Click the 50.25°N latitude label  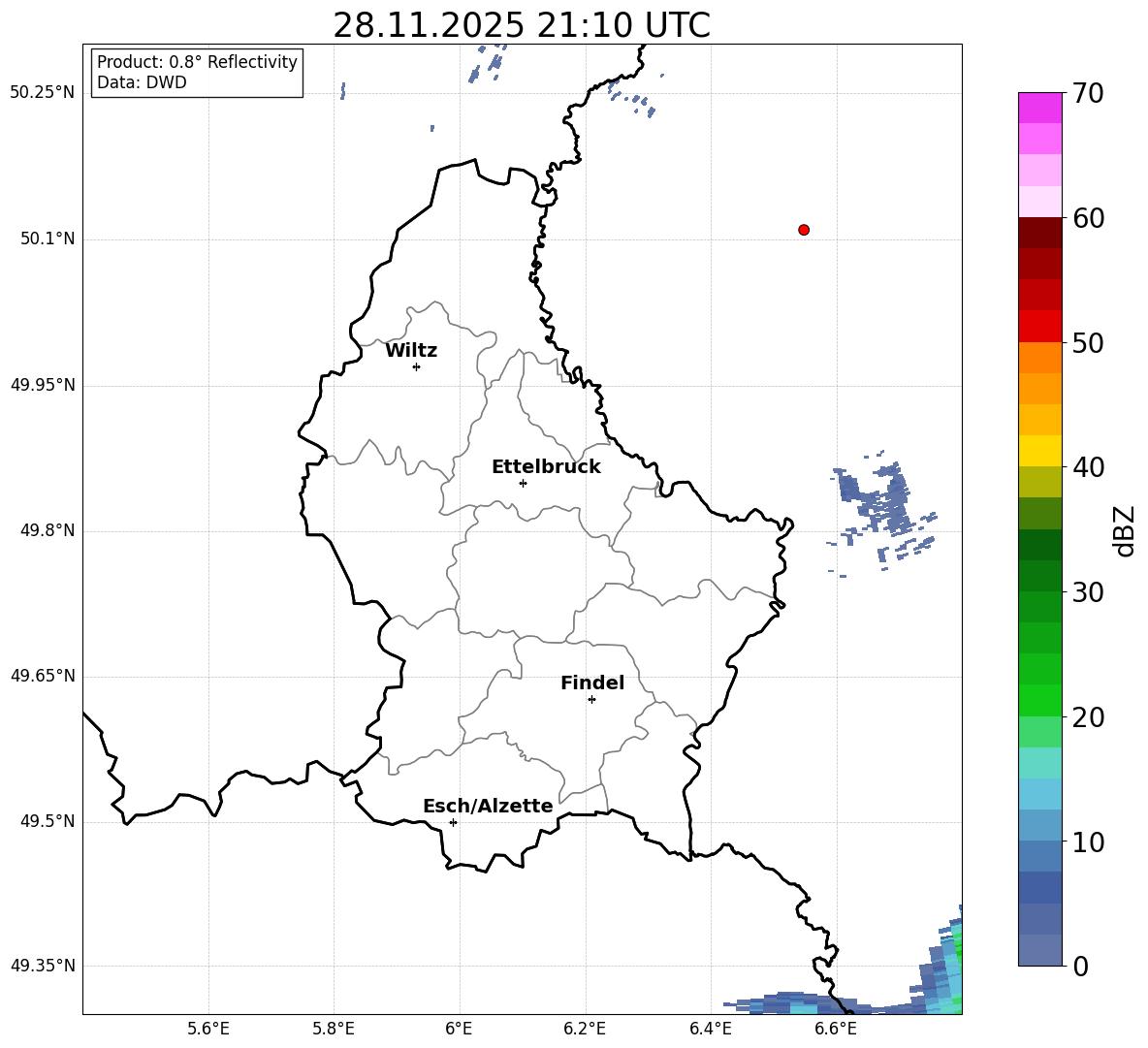point(43,93)
